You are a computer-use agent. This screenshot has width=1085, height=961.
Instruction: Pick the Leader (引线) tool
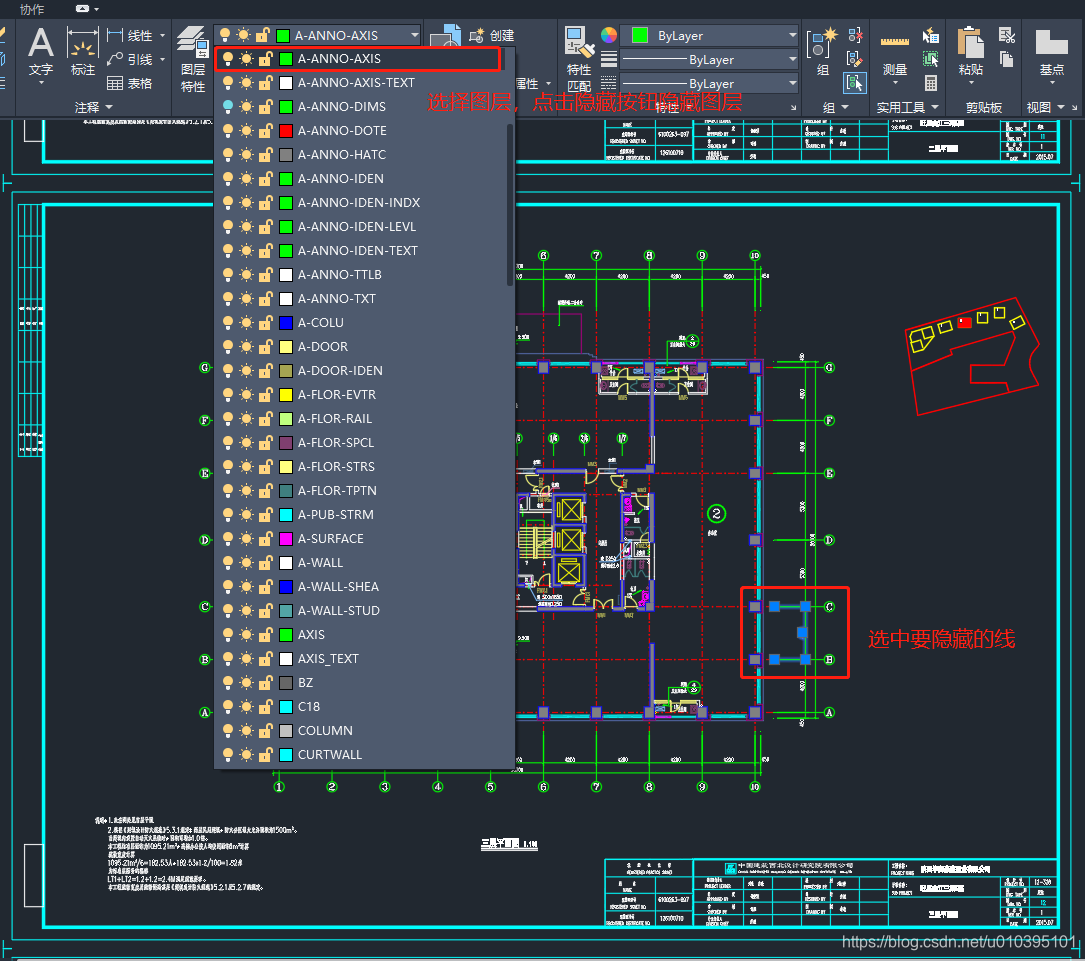pyautogui.click(x=131, y=60)
